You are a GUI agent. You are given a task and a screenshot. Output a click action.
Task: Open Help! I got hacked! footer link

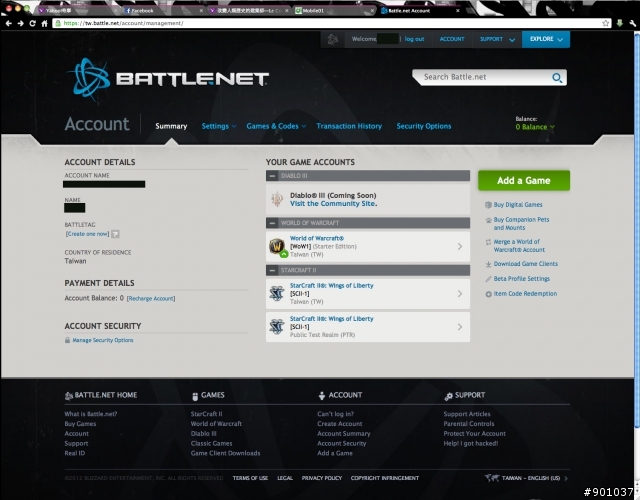click(471, 443)
